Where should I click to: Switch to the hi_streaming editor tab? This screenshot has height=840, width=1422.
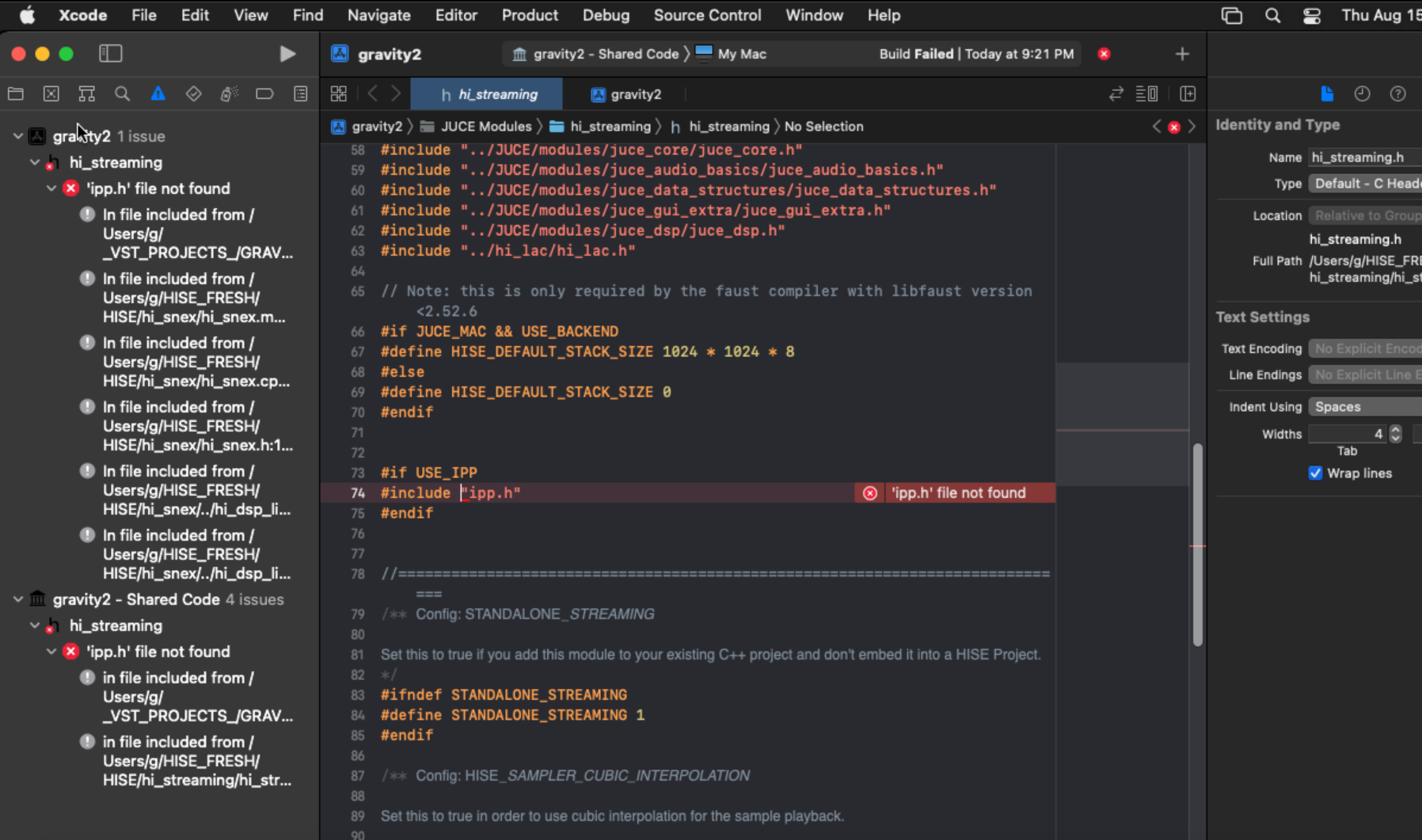pyautogui.click(x=488, y=94)
